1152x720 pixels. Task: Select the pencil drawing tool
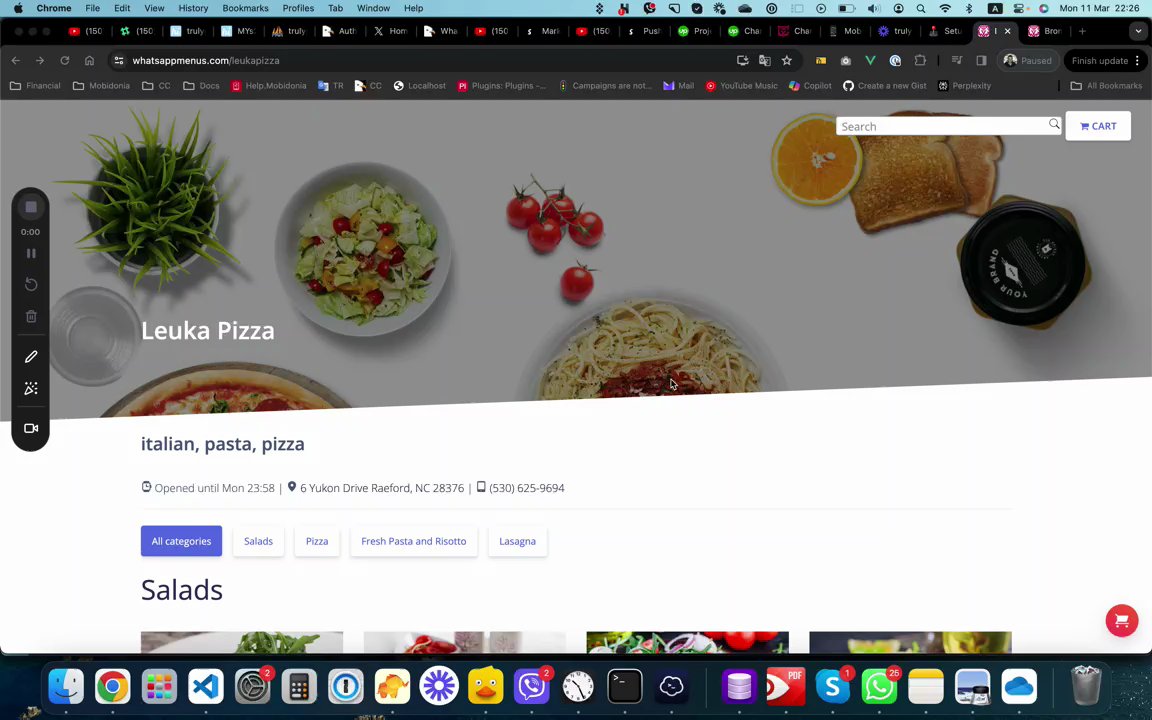pyautogui.click(x=31, y=356)
